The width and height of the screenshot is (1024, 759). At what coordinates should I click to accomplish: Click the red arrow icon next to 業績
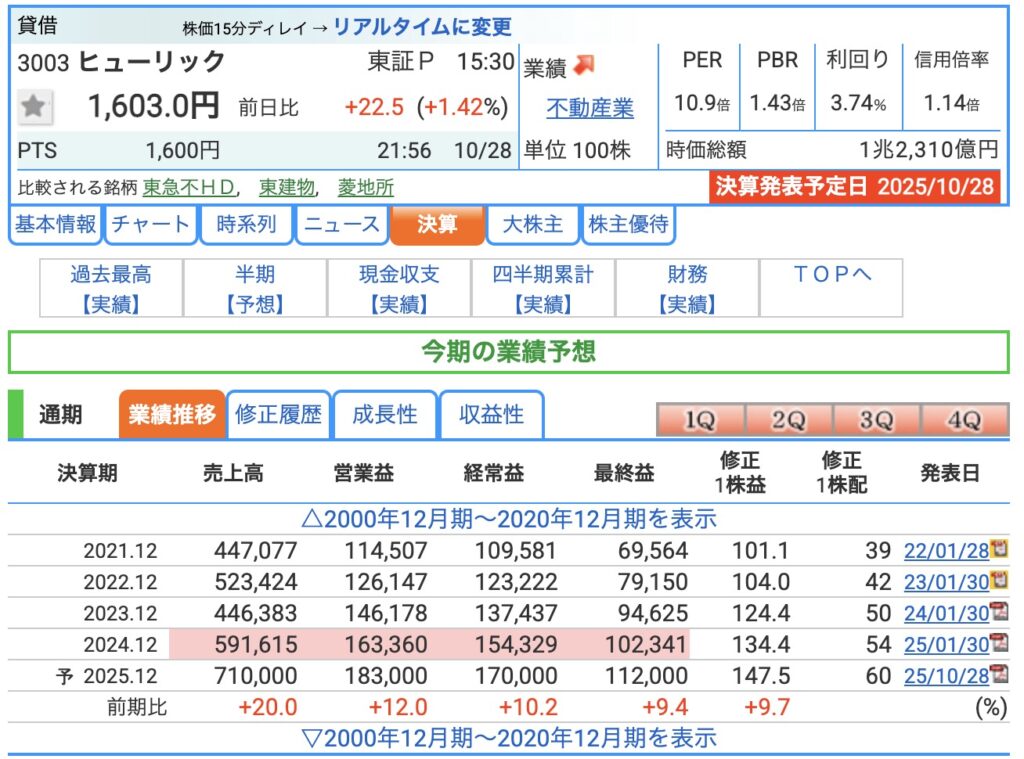[x=585, y=66]
